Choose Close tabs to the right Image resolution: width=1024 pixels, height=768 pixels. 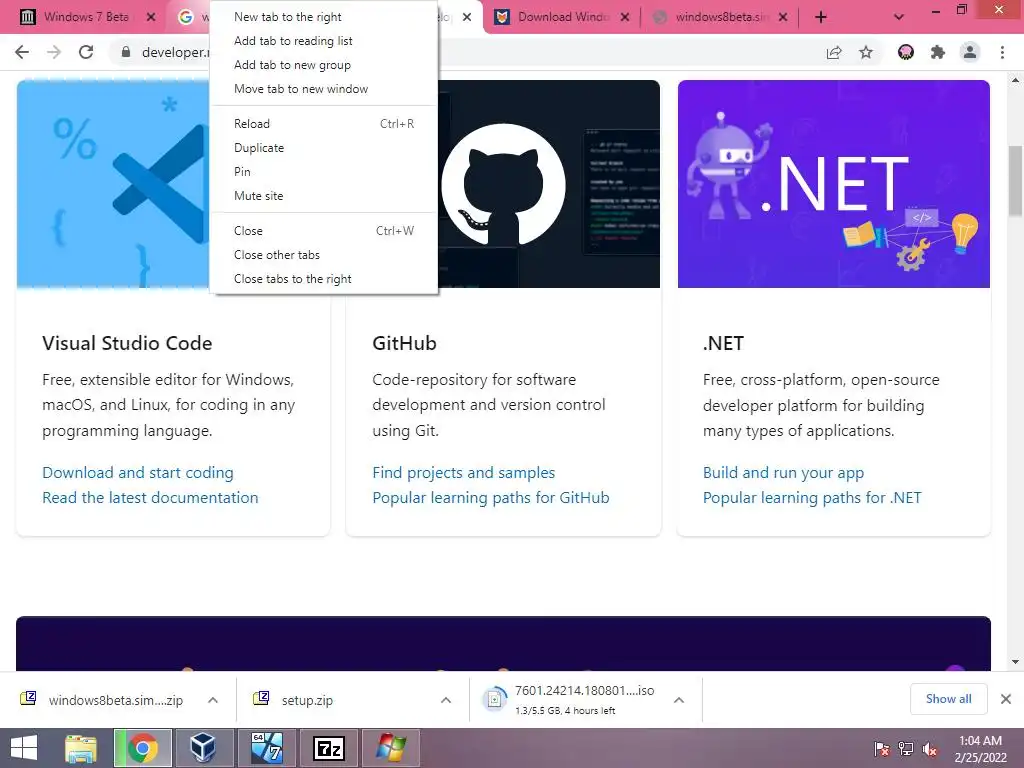click(324, 279)
